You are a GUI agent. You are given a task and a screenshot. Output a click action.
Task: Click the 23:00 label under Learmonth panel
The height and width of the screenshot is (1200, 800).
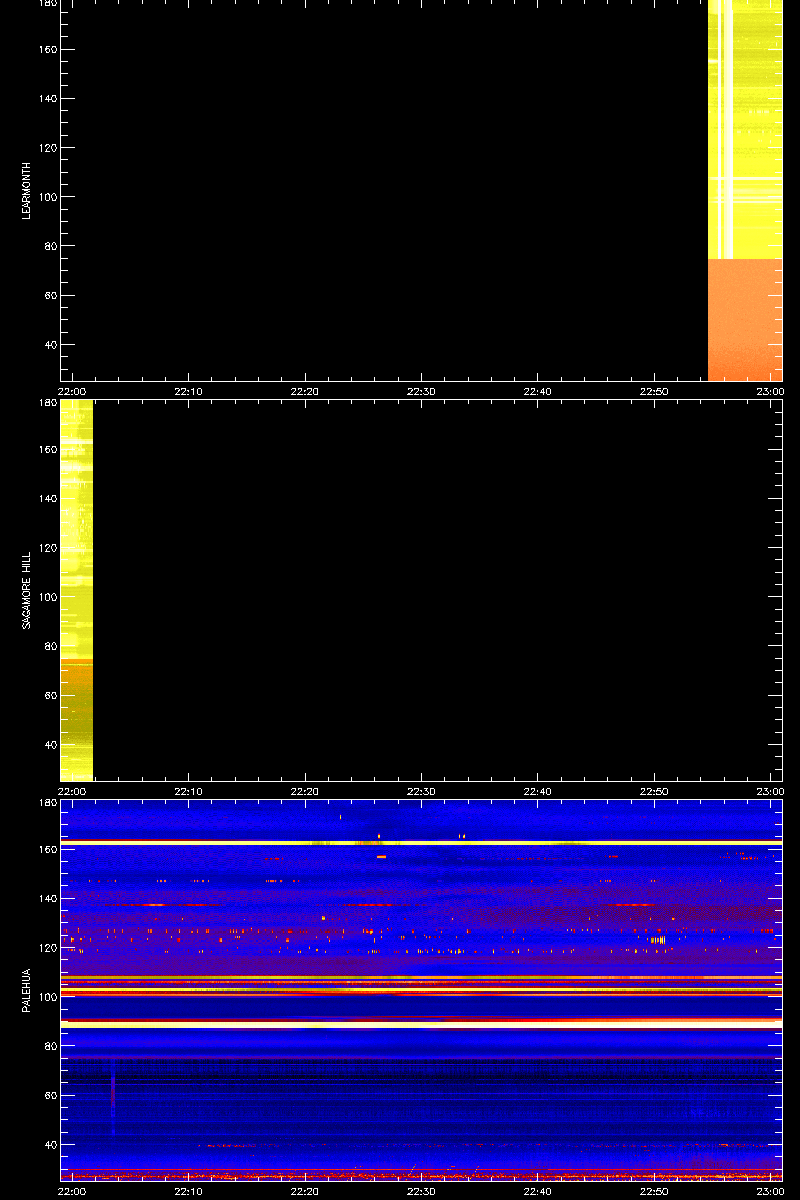[769, 392]
